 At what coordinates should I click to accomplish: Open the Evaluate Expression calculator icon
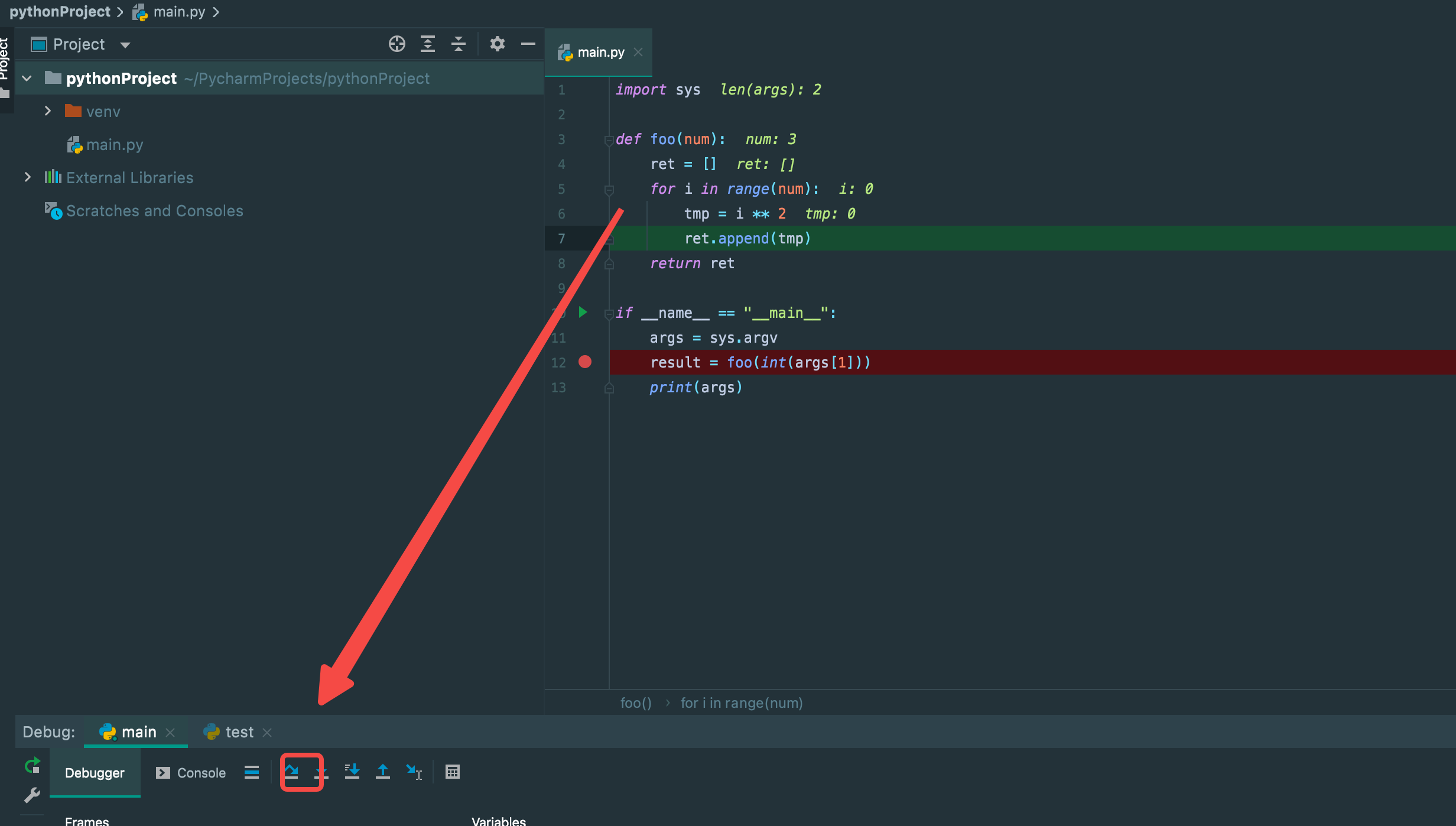click(453, 772)
